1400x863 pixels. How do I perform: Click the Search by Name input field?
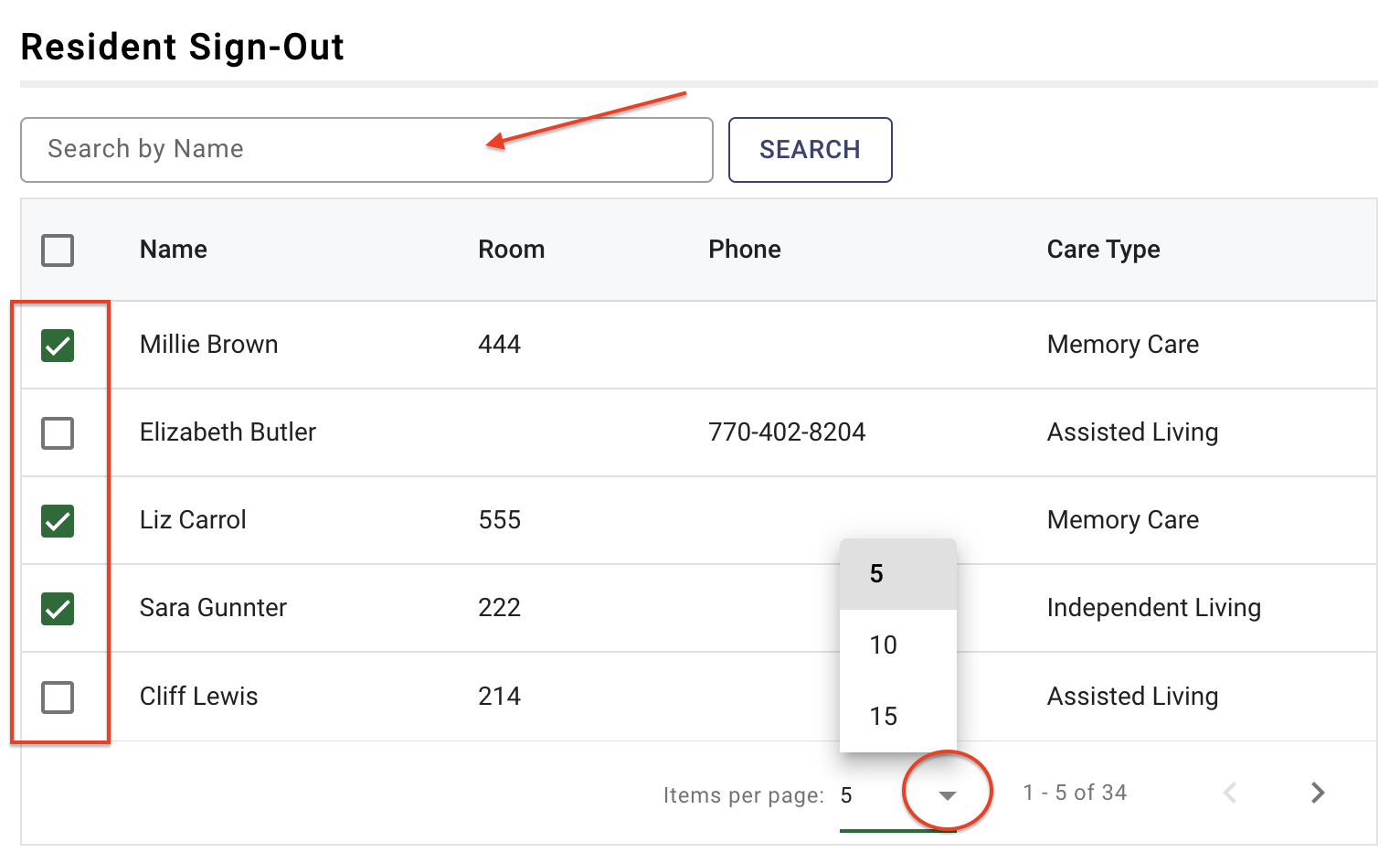pyautogui.click(x=366, y=149)
